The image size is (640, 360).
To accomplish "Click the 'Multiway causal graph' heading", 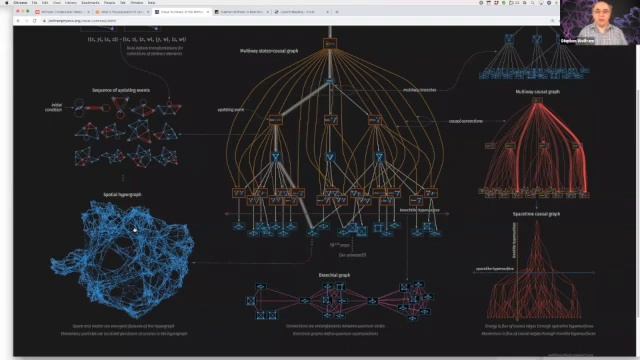I will [537, 92].
